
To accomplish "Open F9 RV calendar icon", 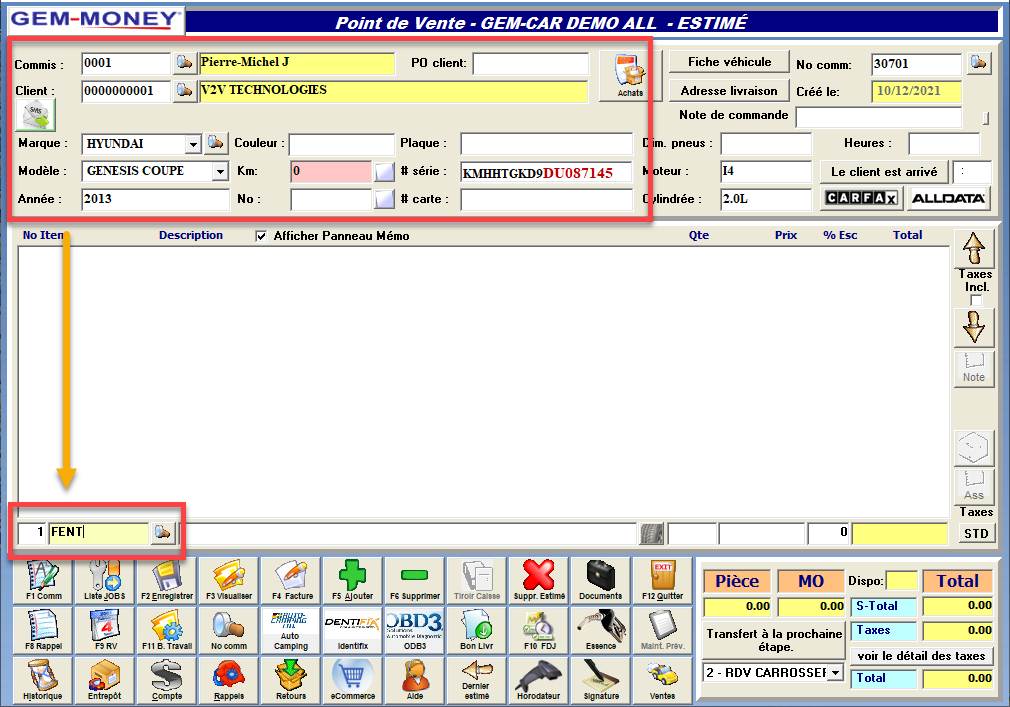I will pos(105,630).
